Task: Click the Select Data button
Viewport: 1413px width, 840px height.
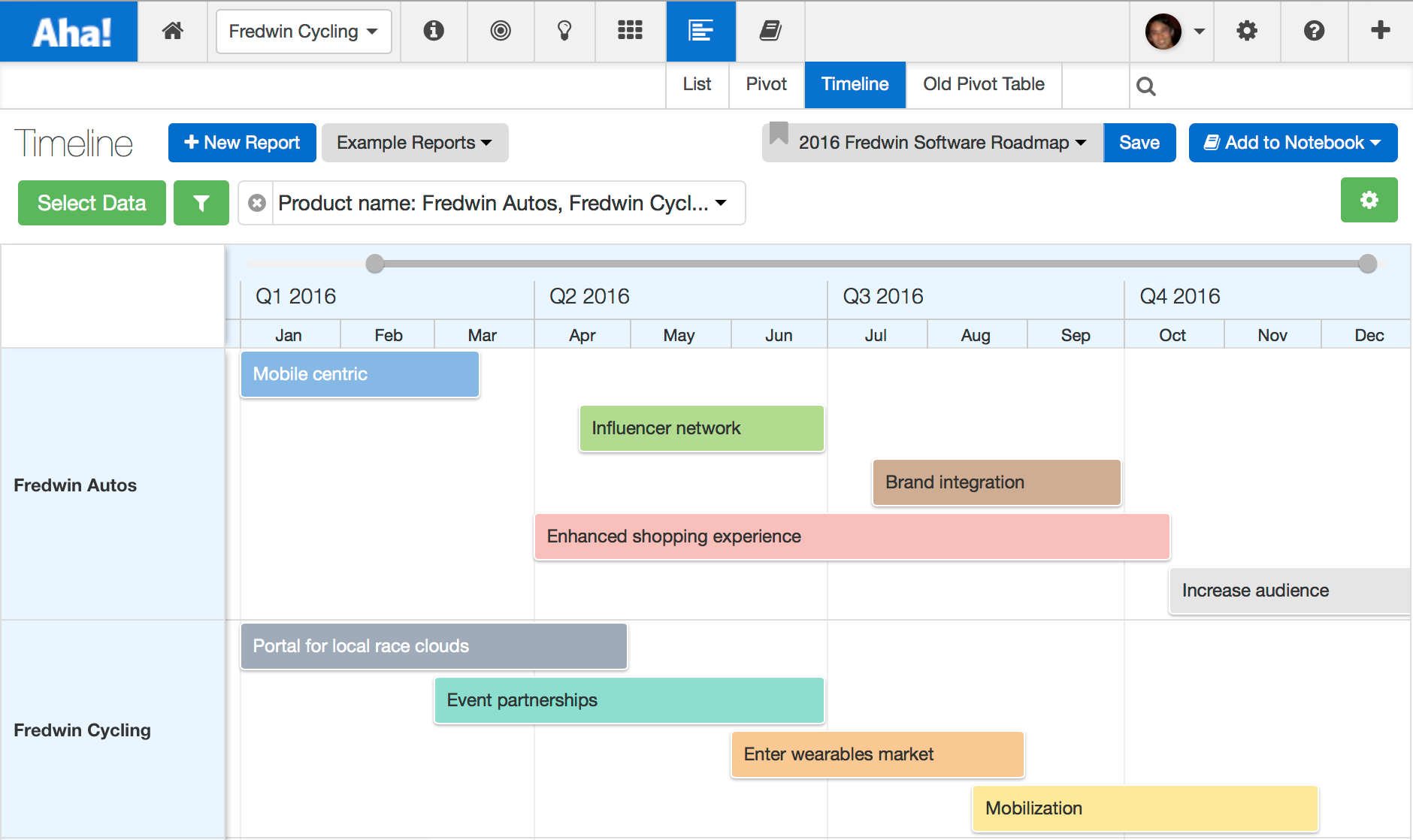Action: 92,203
